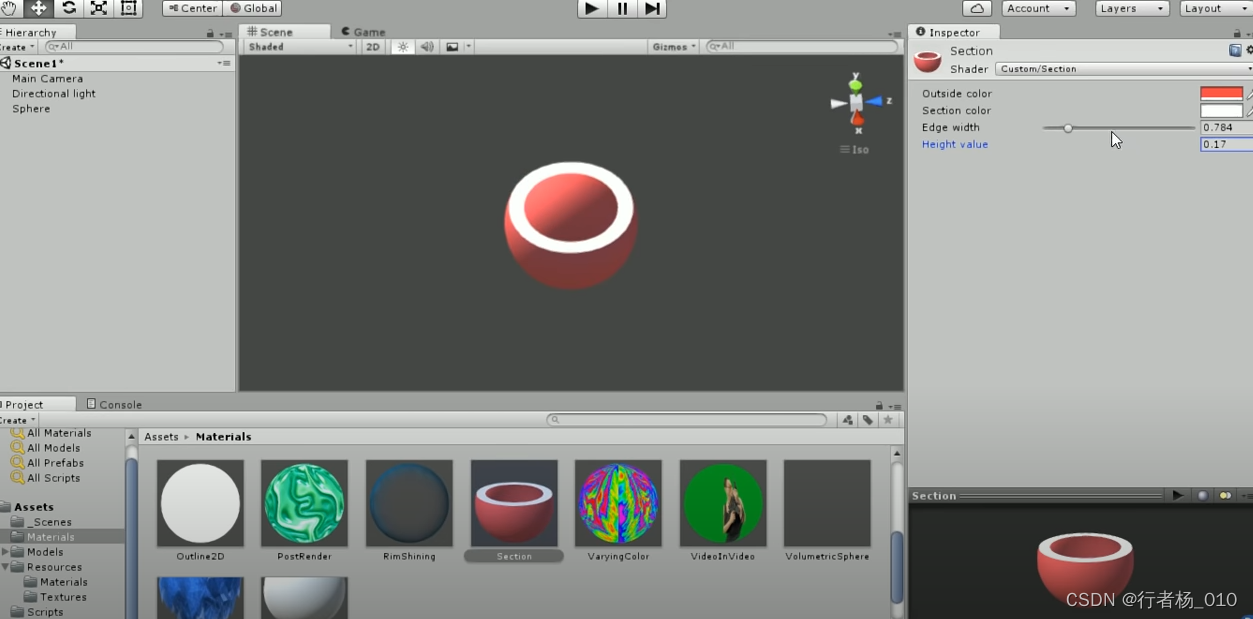
Task: Save search star icon in Project
Action: 888,420
